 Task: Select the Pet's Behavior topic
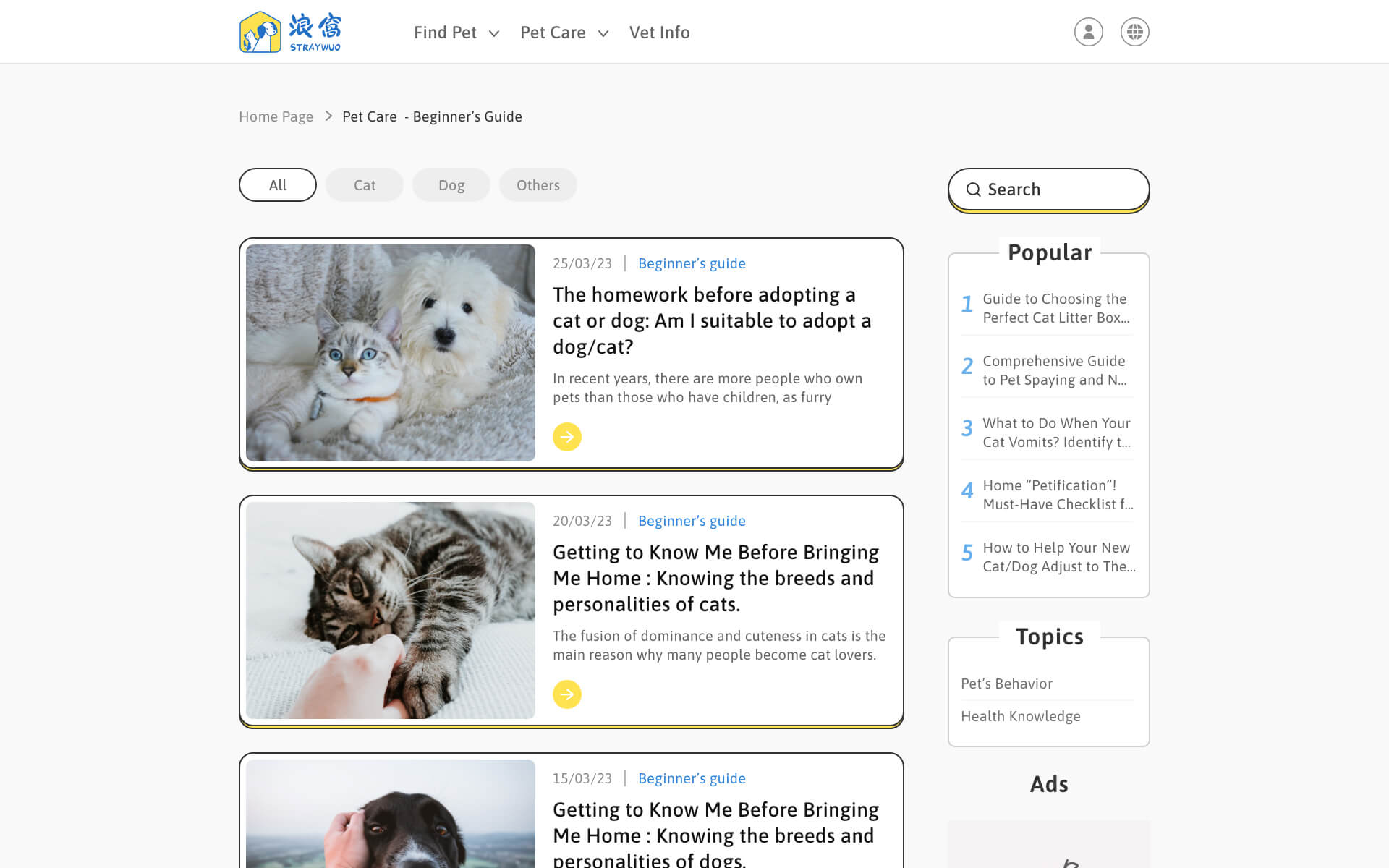[x=1006, y=684]
